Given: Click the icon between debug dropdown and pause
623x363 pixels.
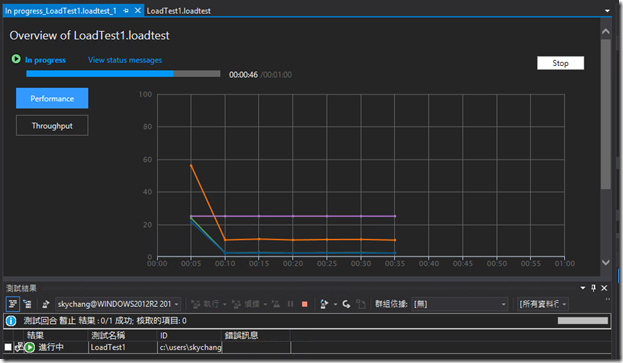Looking at the screenshot, I should (276, 304).
